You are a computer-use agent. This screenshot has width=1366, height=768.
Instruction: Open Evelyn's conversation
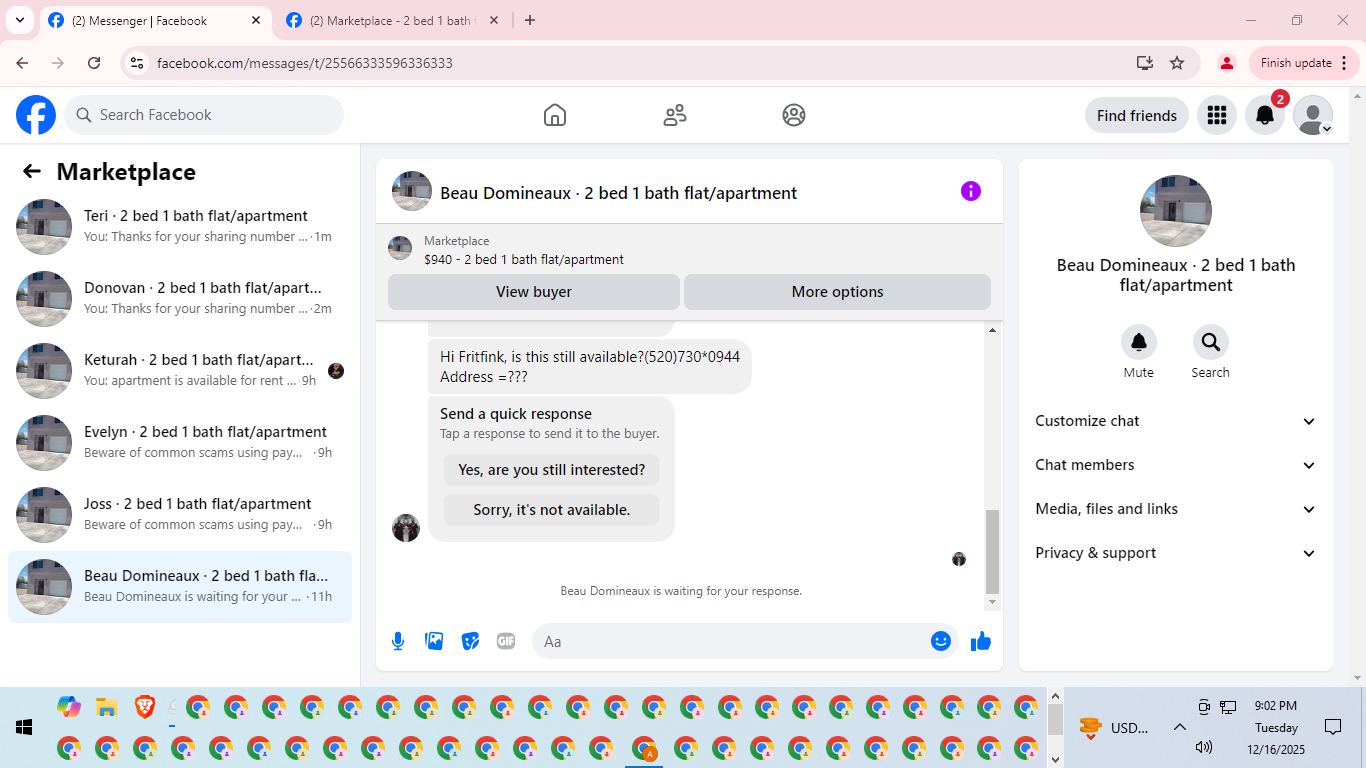point(180,443)
